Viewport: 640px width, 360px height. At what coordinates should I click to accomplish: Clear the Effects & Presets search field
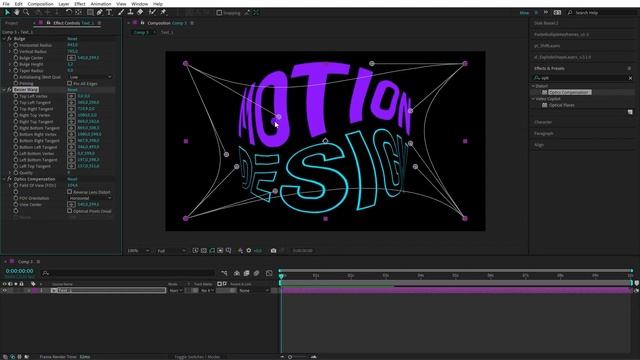point(630,78)
